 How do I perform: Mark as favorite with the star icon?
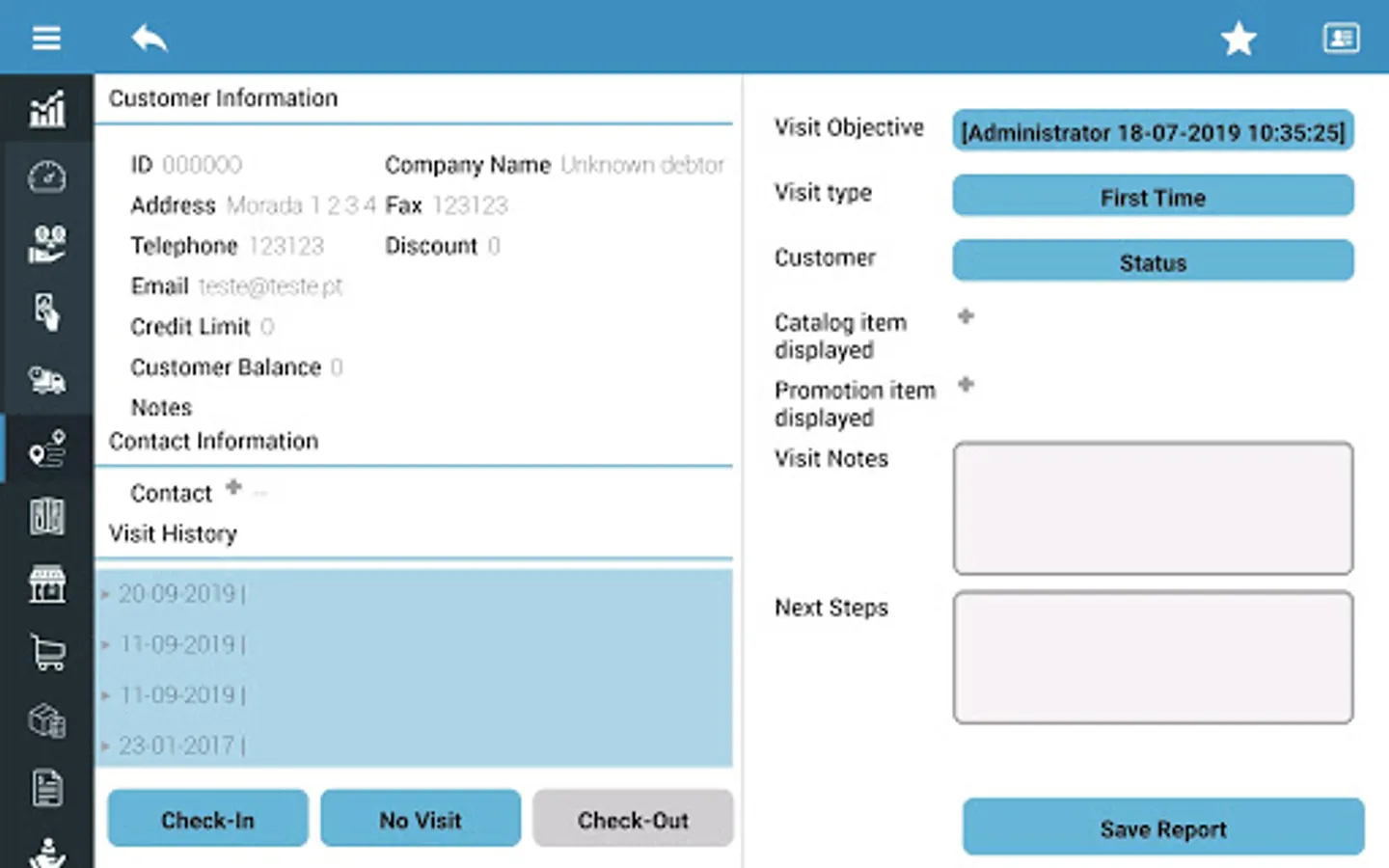(x=1239, y=39)
